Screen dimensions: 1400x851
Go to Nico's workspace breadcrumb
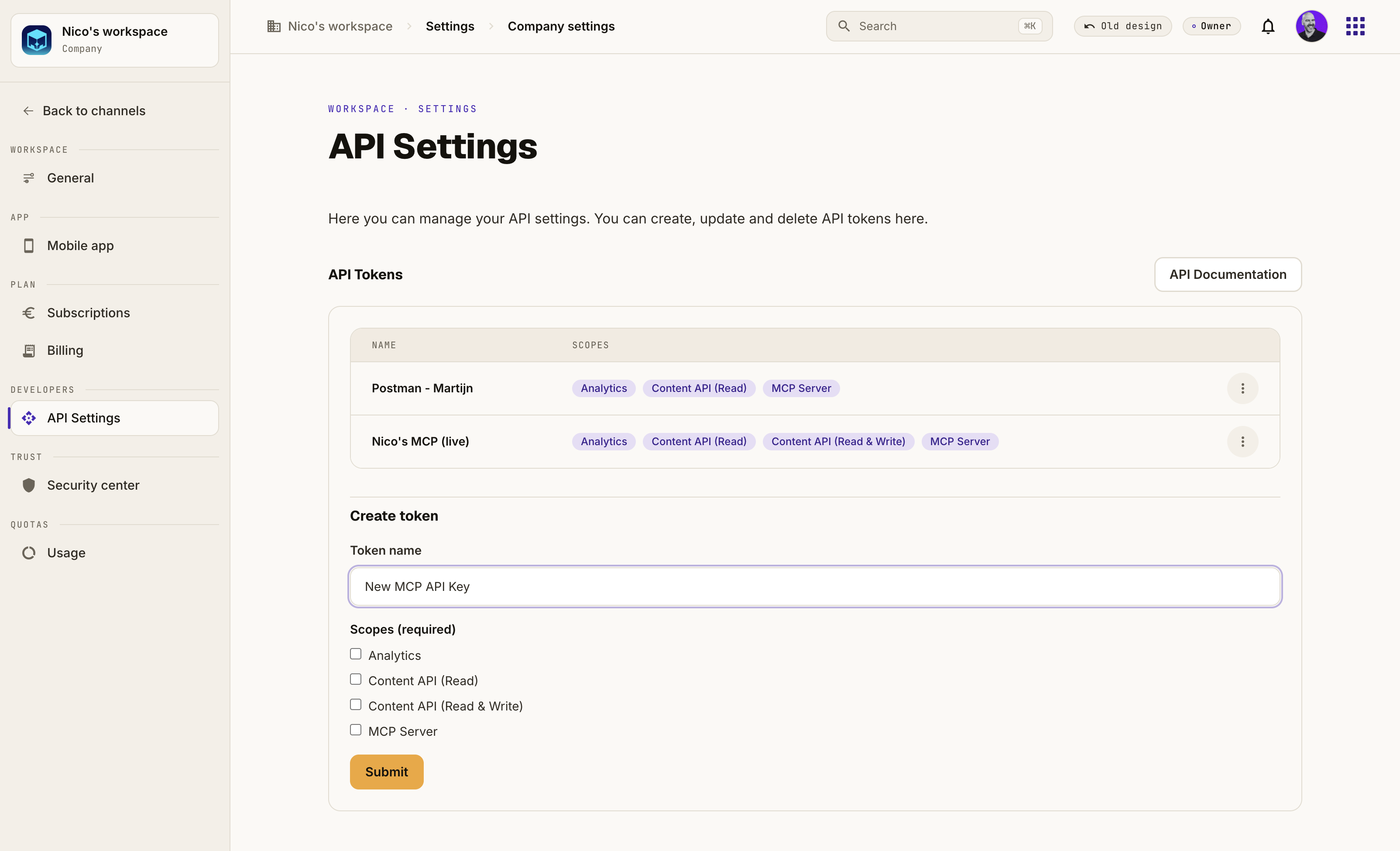[x=340, y=26]
